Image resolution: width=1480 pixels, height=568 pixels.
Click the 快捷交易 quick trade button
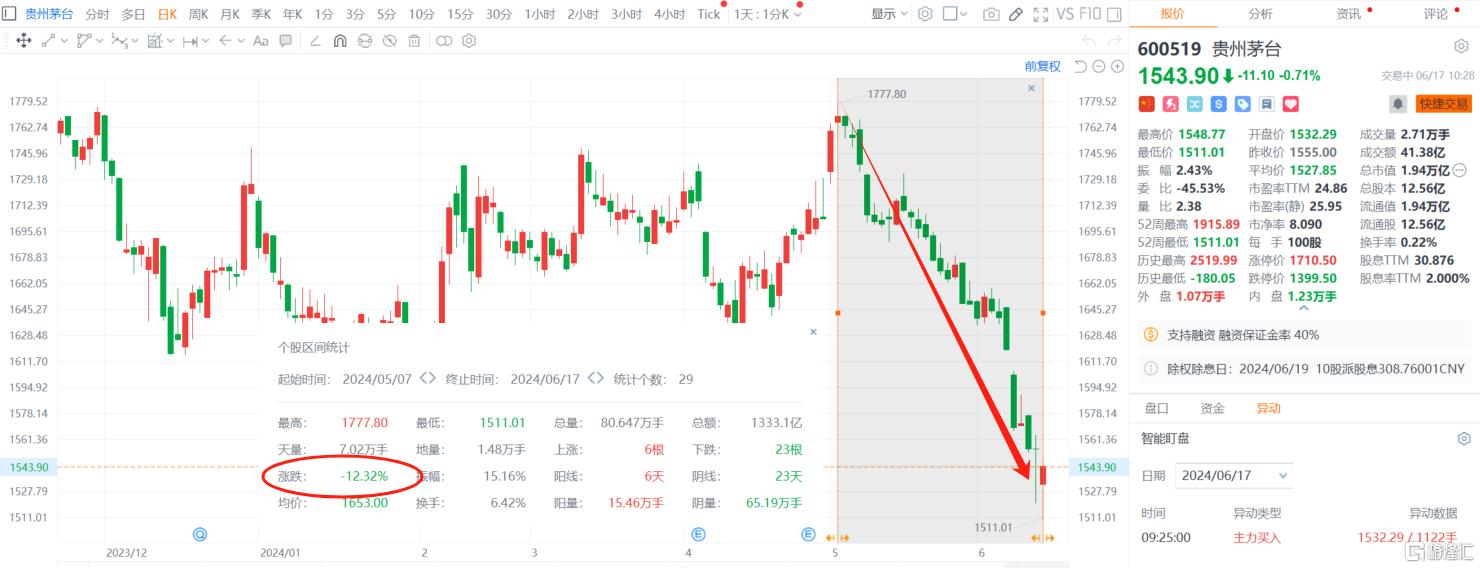click(1444, 103)
